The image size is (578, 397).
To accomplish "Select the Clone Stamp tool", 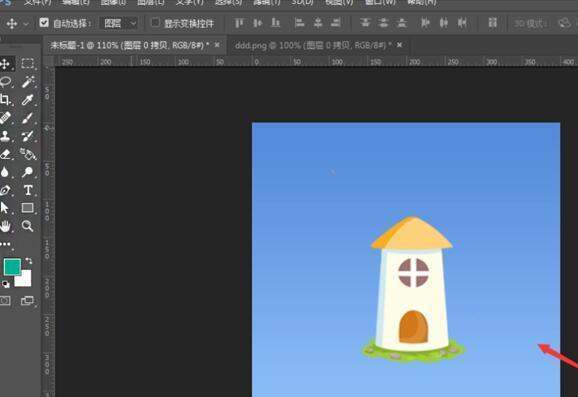I will pyautogui.click(x=5, y=136).
